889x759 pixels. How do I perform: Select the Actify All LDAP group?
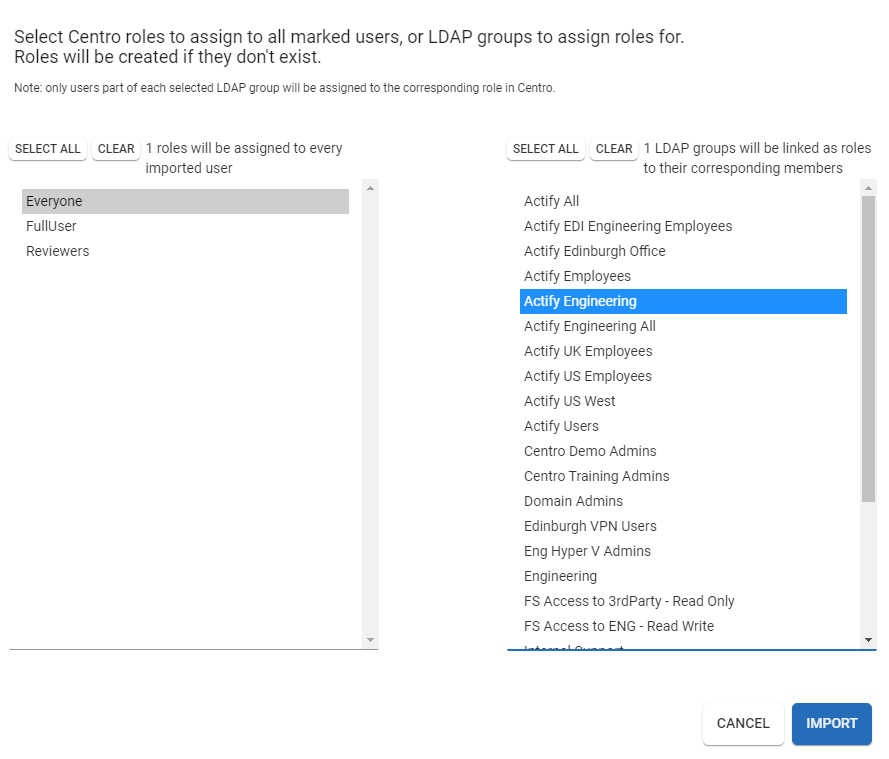(x=552, y=201)
